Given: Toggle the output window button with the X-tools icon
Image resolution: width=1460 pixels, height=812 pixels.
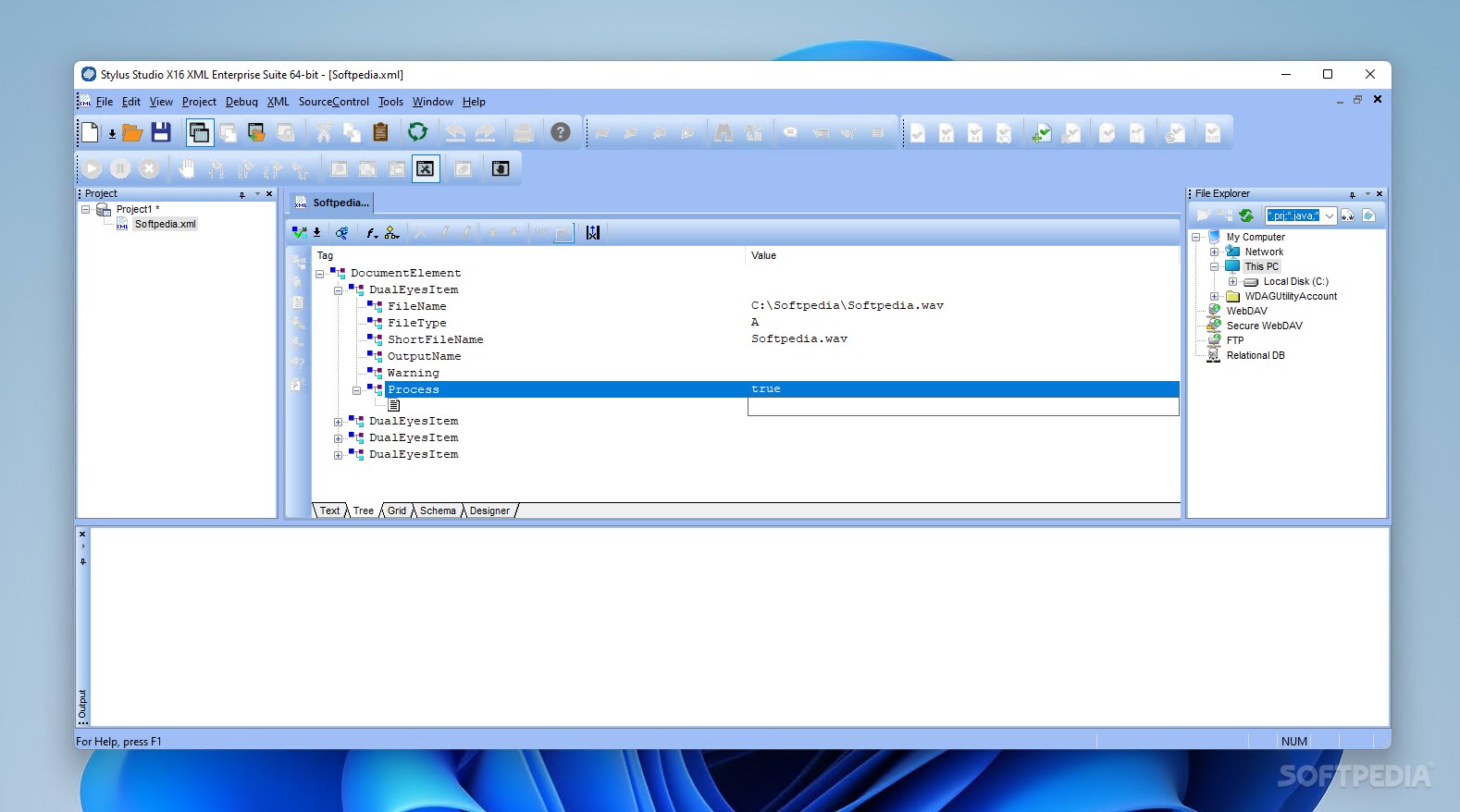Looking at the screenshot, I should 425,168.
